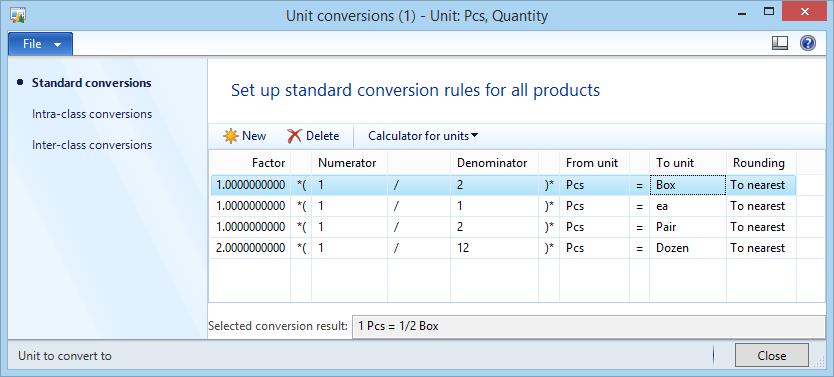
Task: Switch to Intra-class conversions
Action: point(92,114)
